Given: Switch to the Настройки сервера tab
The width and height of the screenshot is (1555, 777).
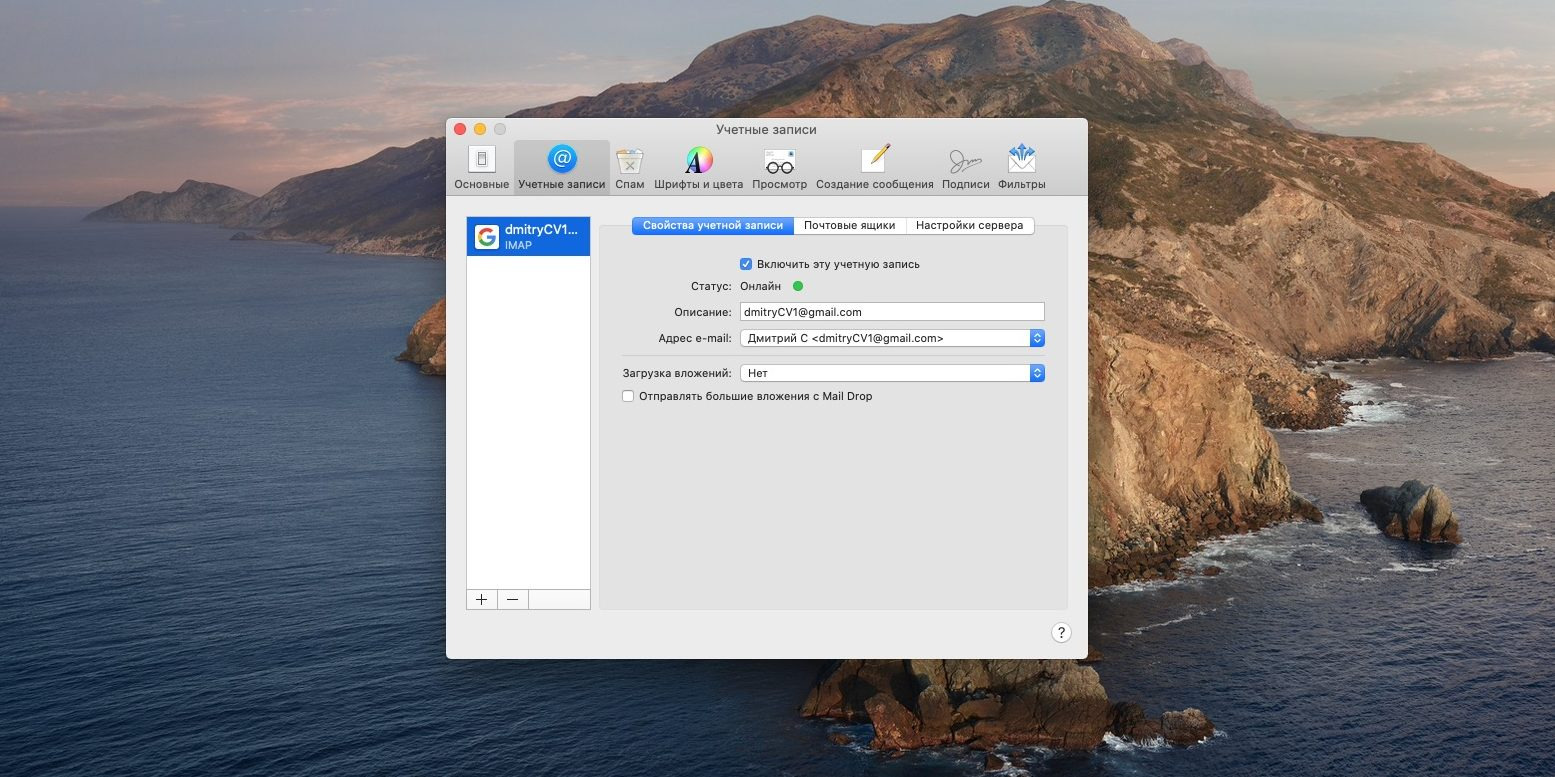Looking at the screenshot, I should [x=969, y=226].
